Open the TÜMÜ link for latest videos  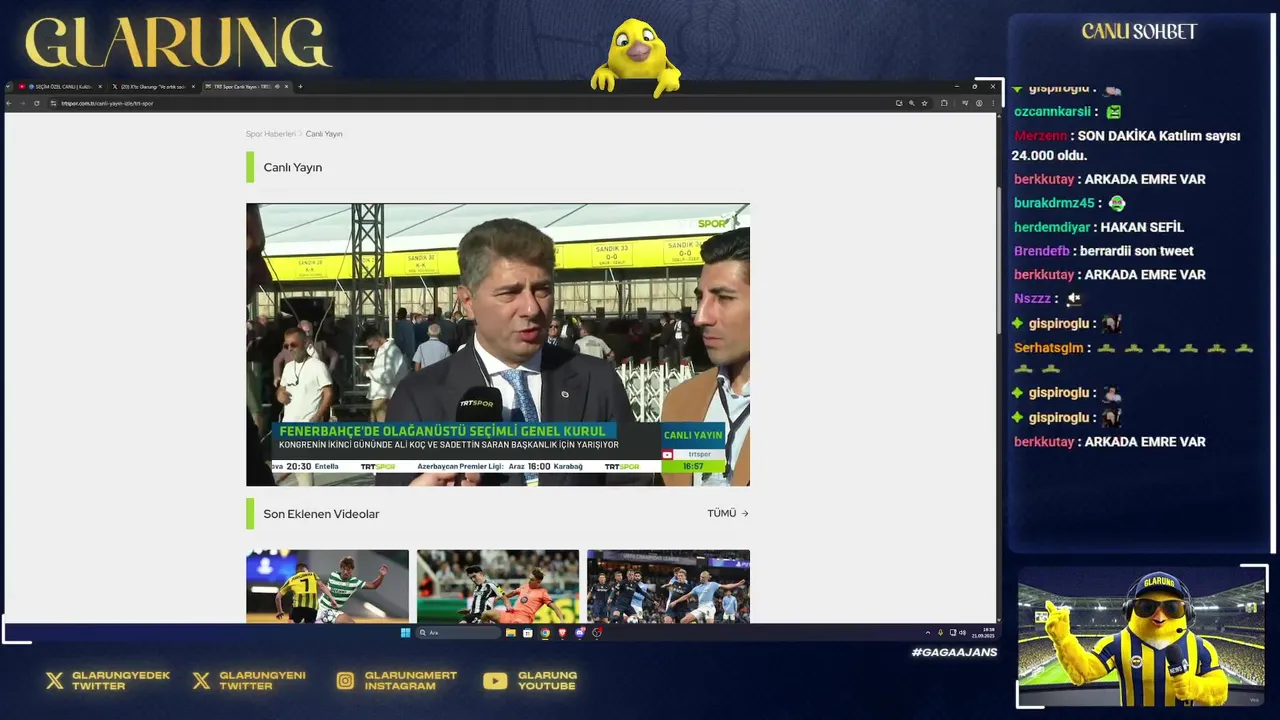[728, 514]
